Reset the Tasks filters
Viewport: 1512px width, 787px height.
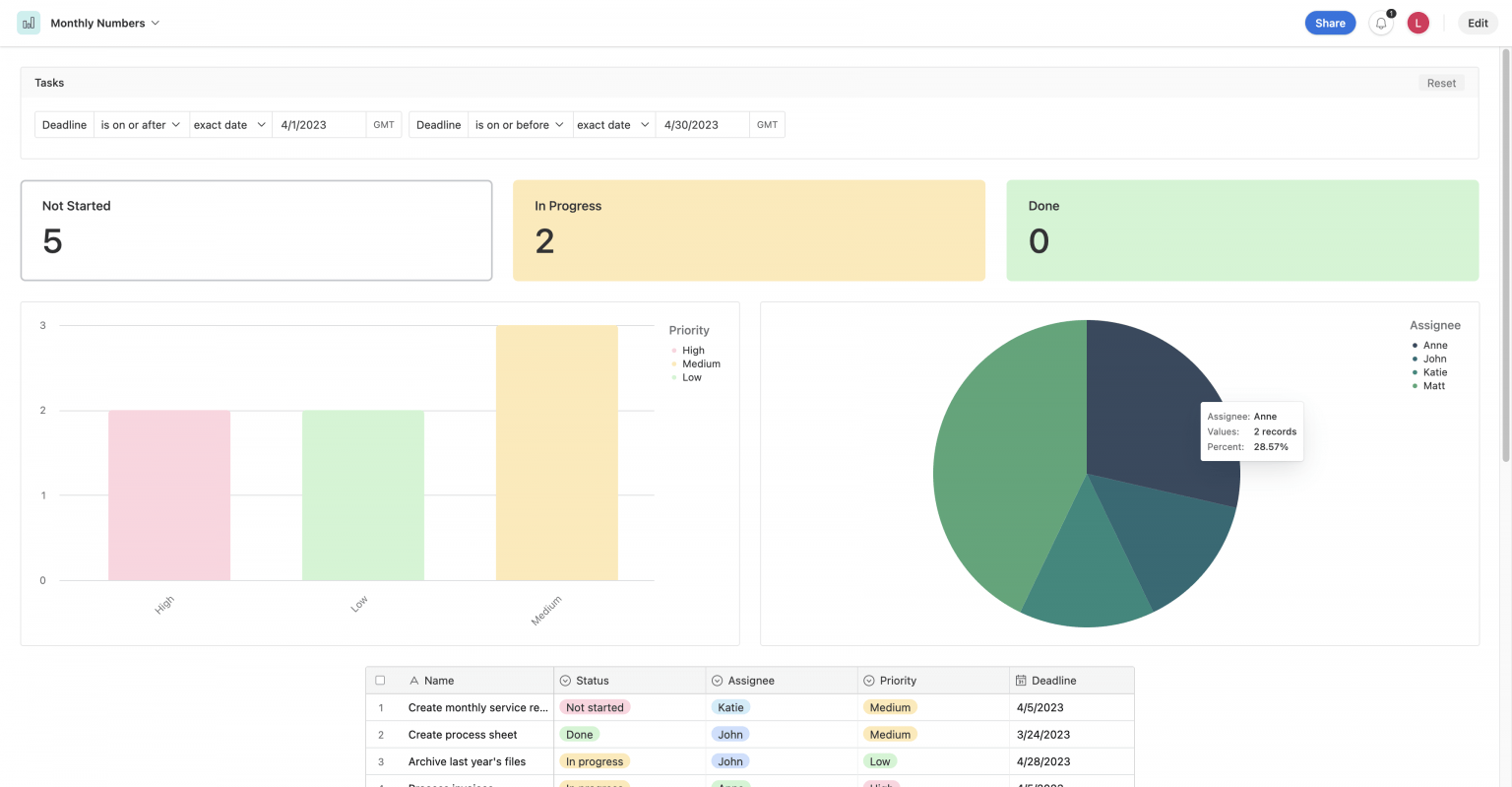click(x=1440, y=83)
